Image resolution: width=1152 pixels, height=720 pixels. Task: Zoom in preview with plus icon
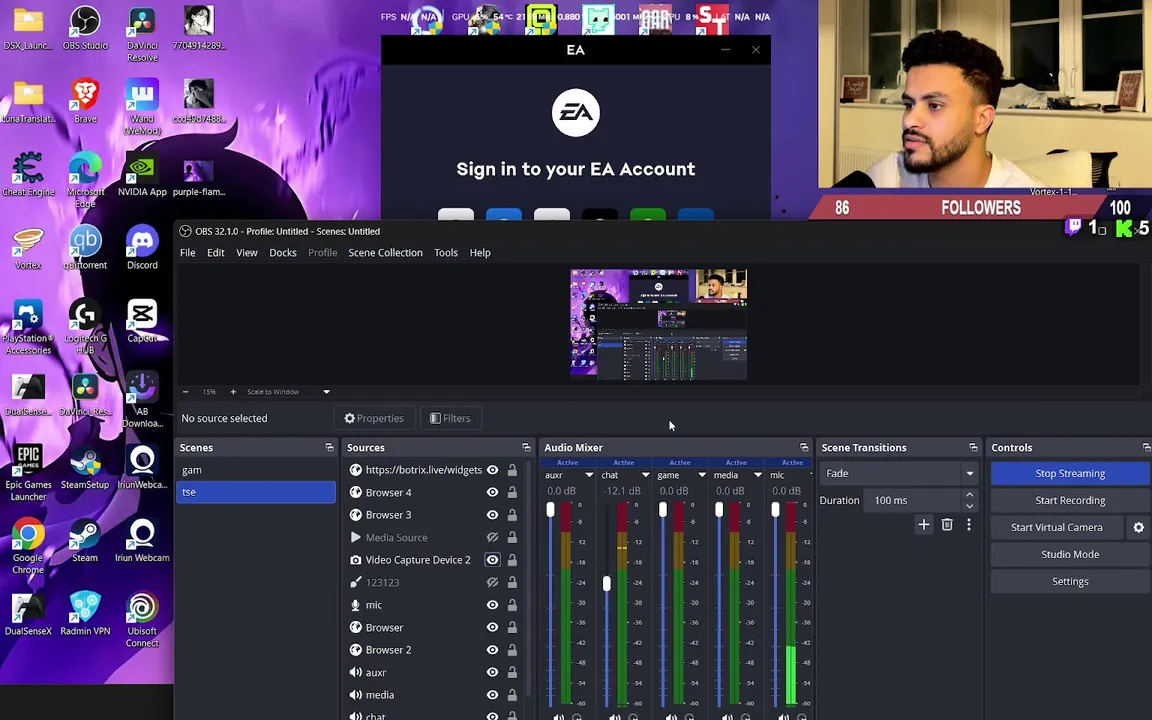[x=234, y=392]
